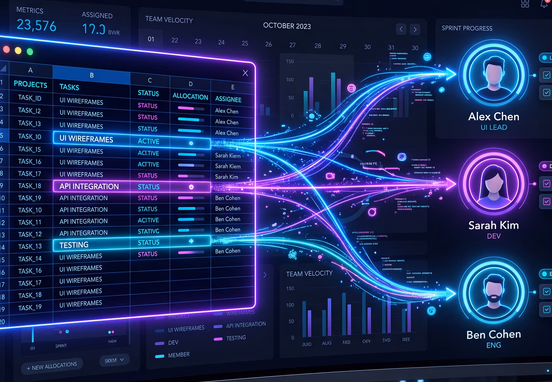552x382 pixels.
Task: Click the ALLOCATION header cell
Action: click(x=190, y=96)
